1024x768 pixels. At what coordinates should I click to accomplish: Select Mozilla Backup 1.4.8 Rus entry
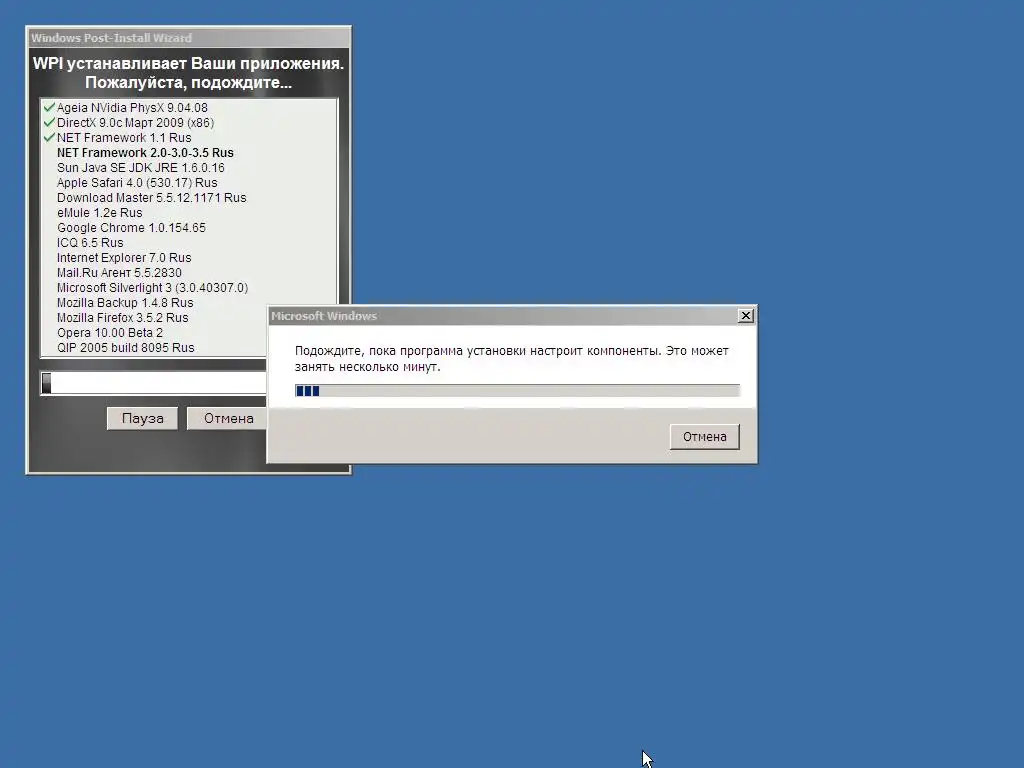[x=125, y=303]
